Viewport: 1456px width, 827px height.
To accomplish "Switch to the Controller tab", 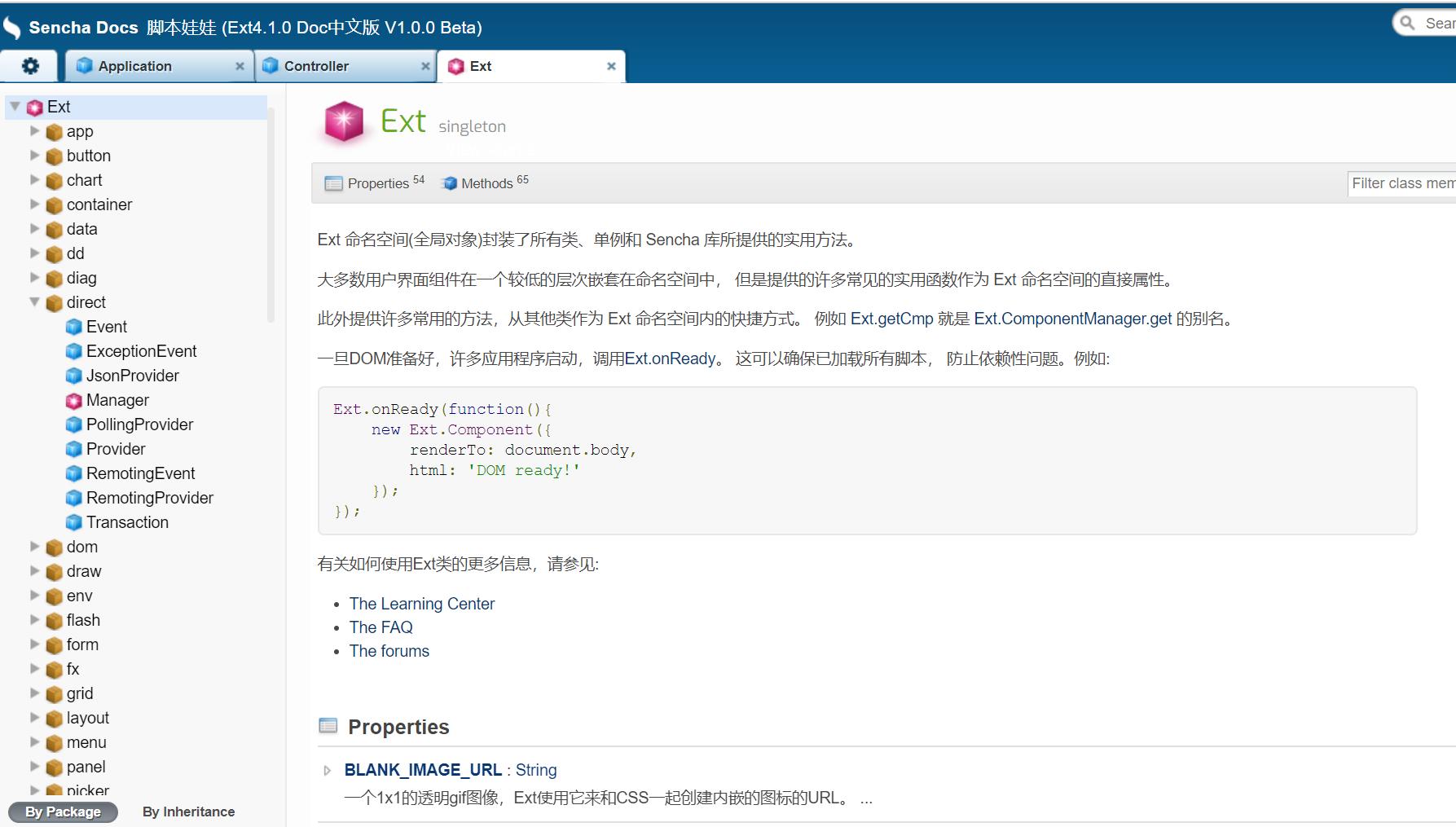I will pos(316,65).
